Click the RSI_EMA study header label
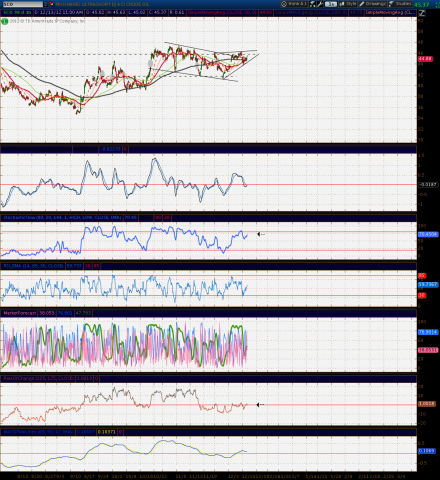 33,266
